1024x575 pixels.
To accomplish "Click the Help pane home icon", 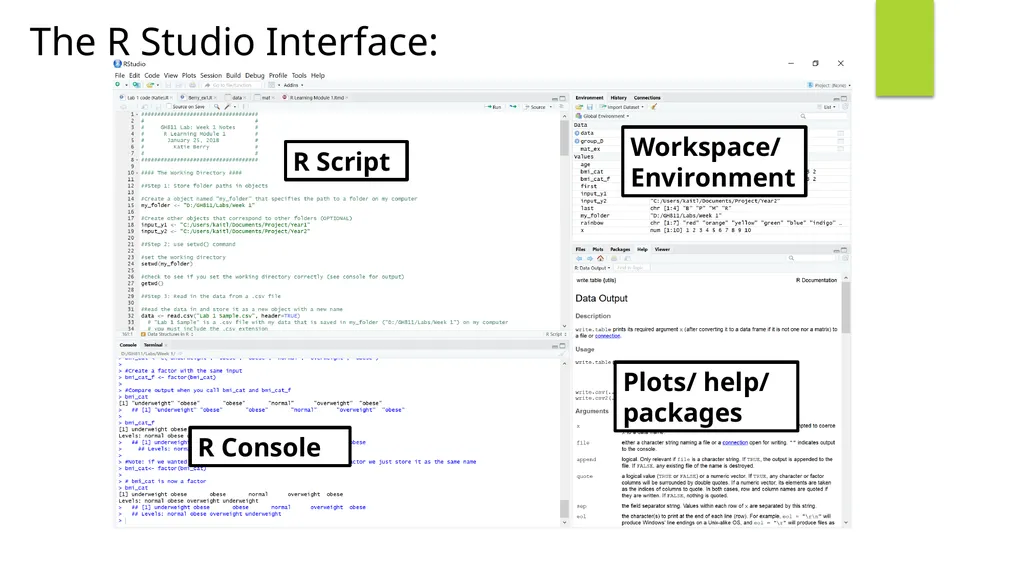I will coord(600,259).
